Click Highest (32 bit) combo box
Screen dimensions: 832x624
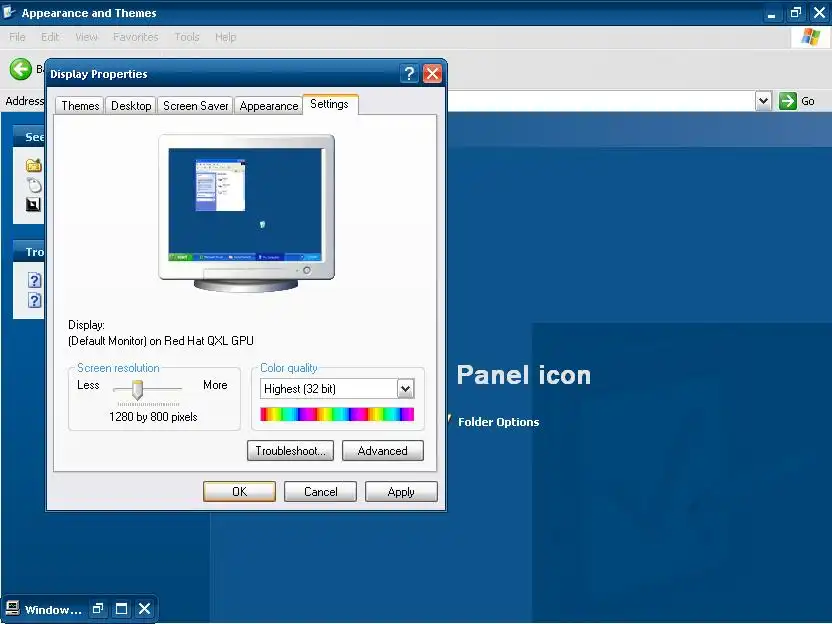337,389
